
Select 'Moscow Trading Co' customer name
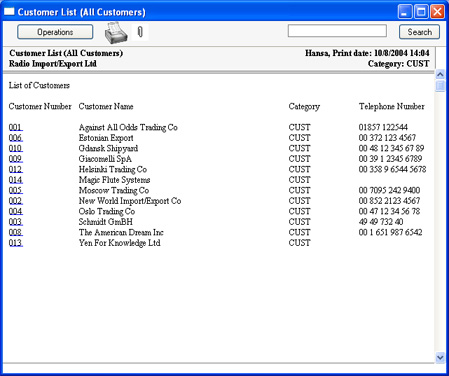point(114,190)
